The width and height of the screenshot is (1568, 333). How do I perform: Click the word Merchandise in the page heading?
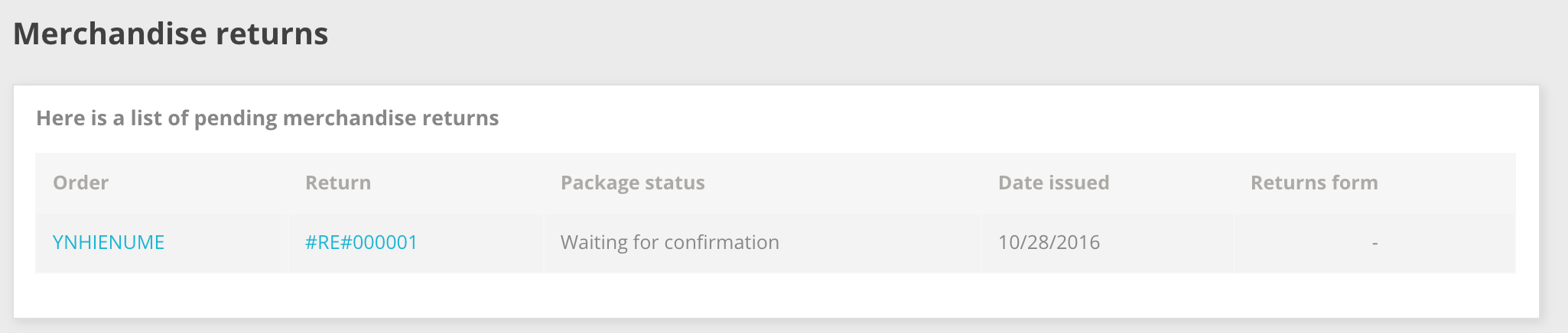point(109,34)
